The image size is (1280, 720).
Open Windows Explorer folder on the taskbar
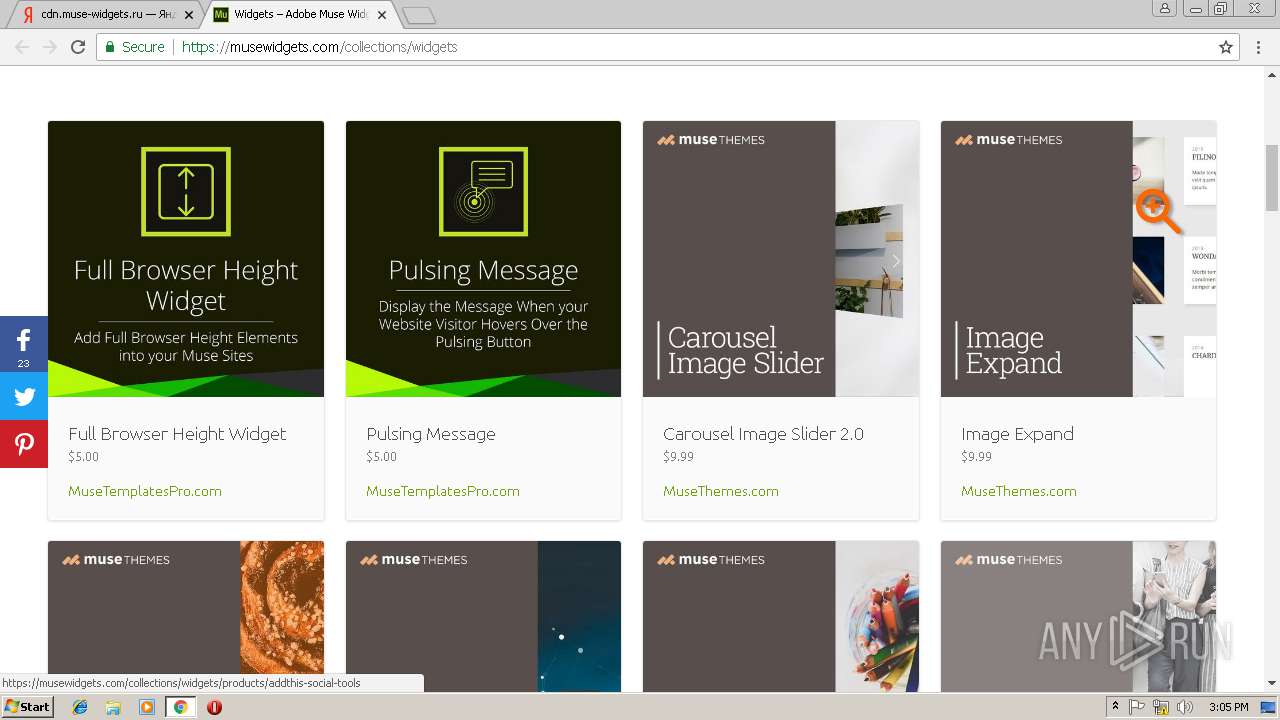click(113, 707)
